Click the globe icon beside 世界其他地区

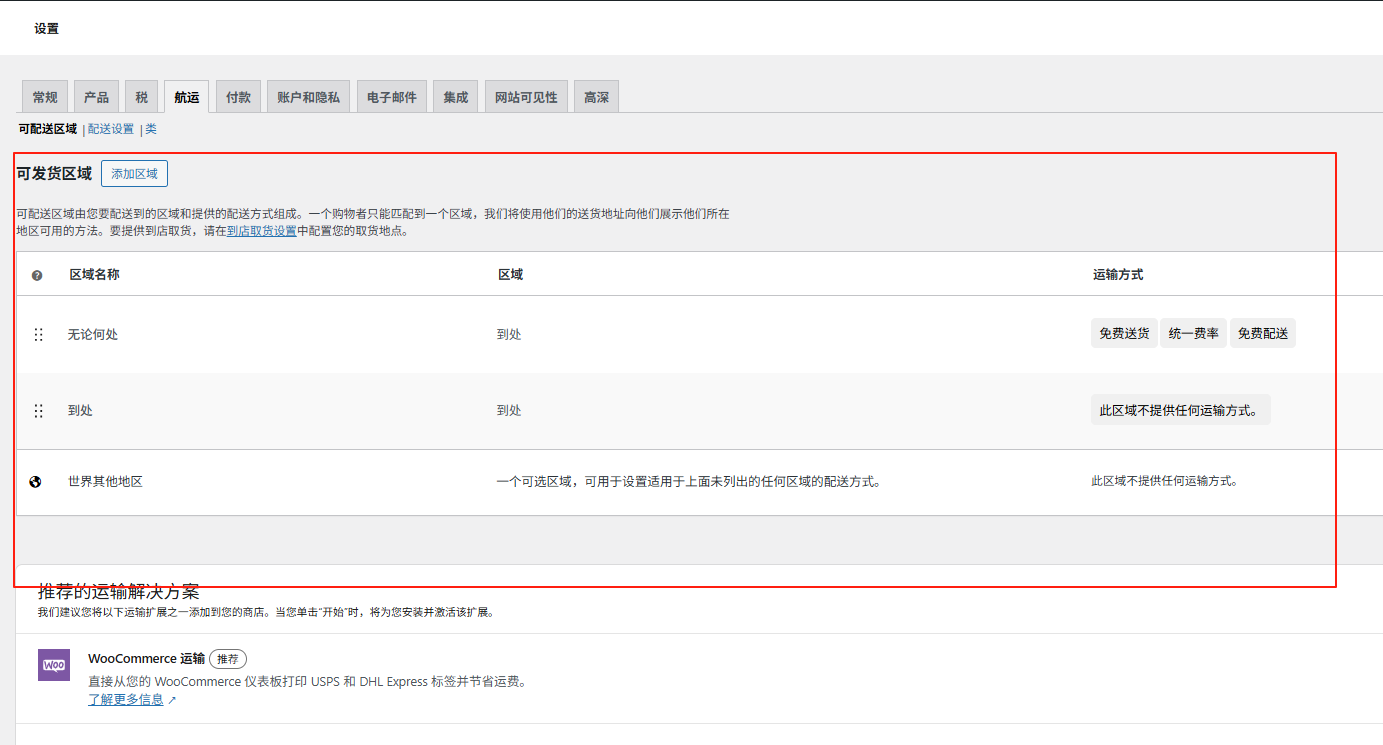(36, 482)
